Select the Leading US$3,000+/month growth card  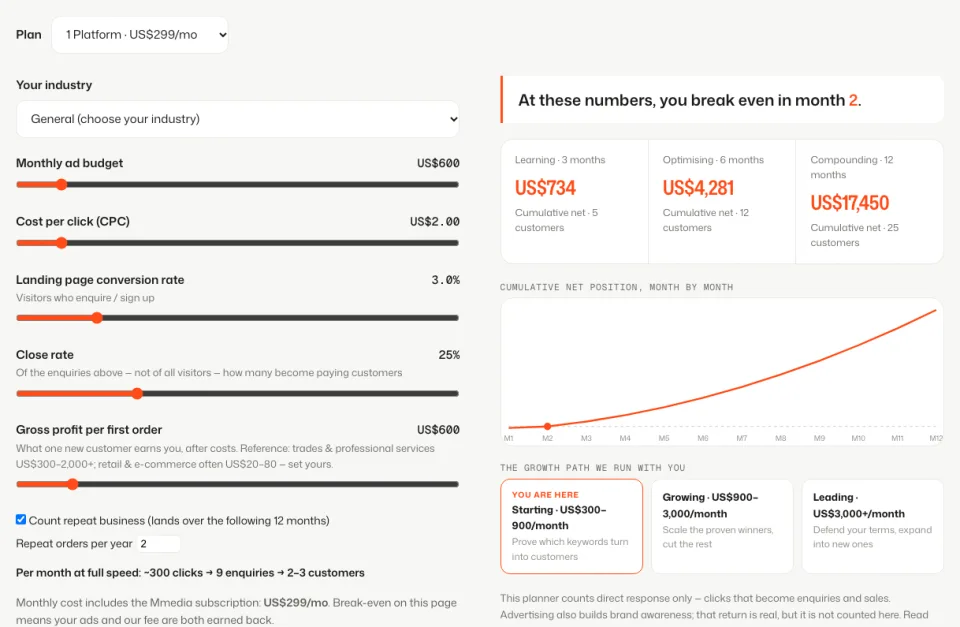pyautogui.click(x=872, y=526)
